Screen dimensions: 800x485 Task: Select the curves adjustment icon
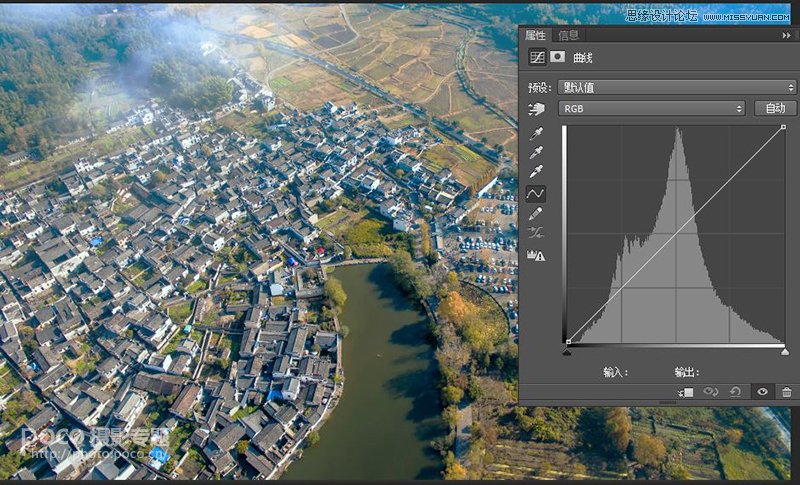pyautogui.click(x=537, y=57)
